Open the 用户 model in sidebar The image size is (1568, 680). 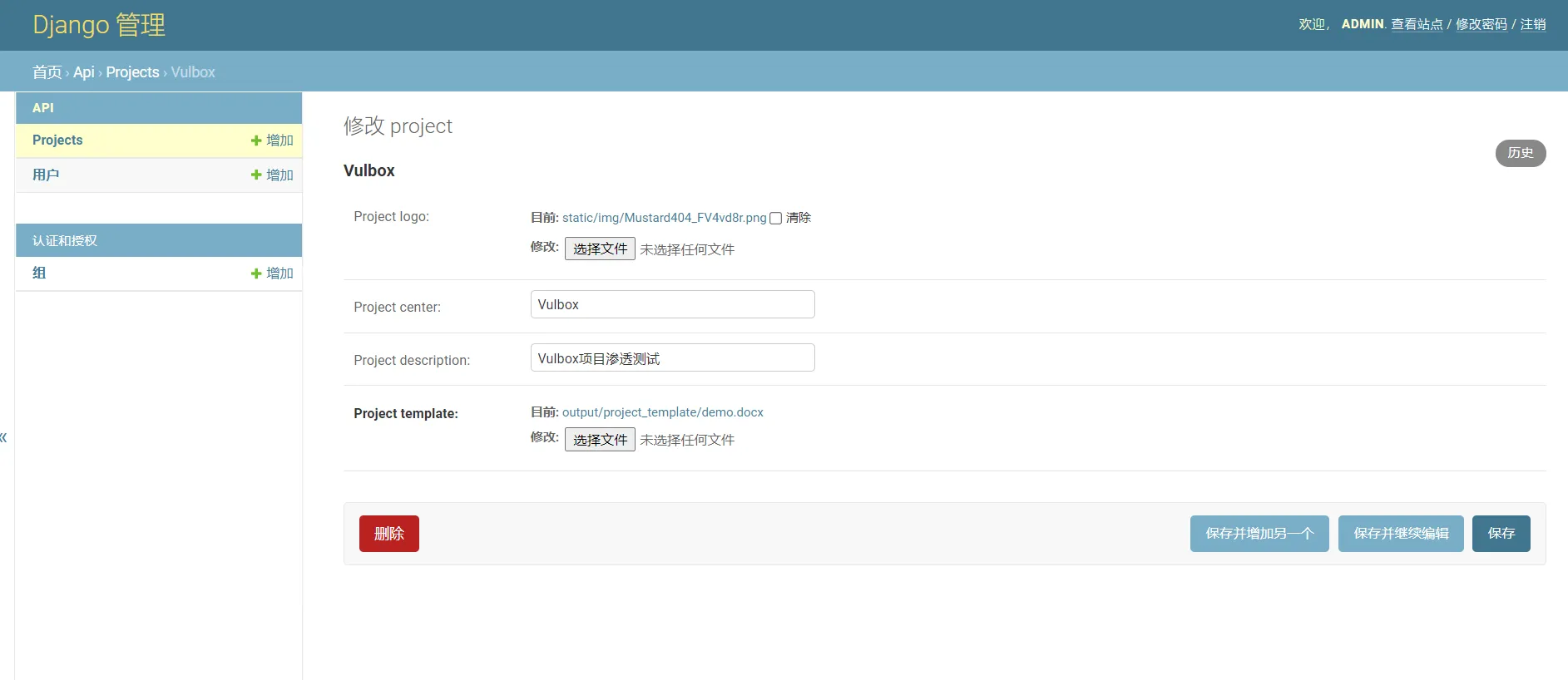(x=46, y=175)
